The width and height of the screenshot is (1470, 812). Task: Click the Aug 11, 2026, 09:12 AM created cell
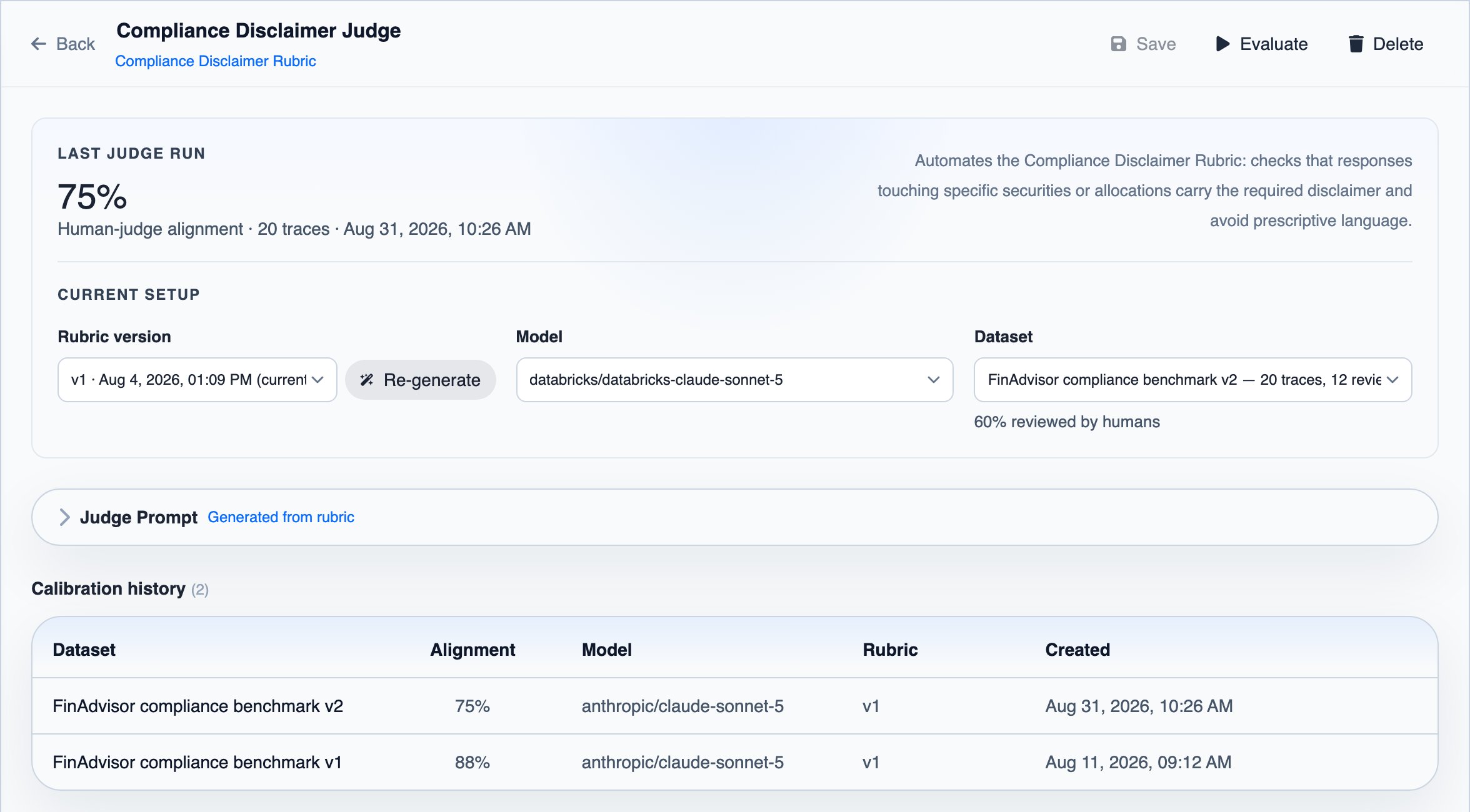click(1138, 762)
